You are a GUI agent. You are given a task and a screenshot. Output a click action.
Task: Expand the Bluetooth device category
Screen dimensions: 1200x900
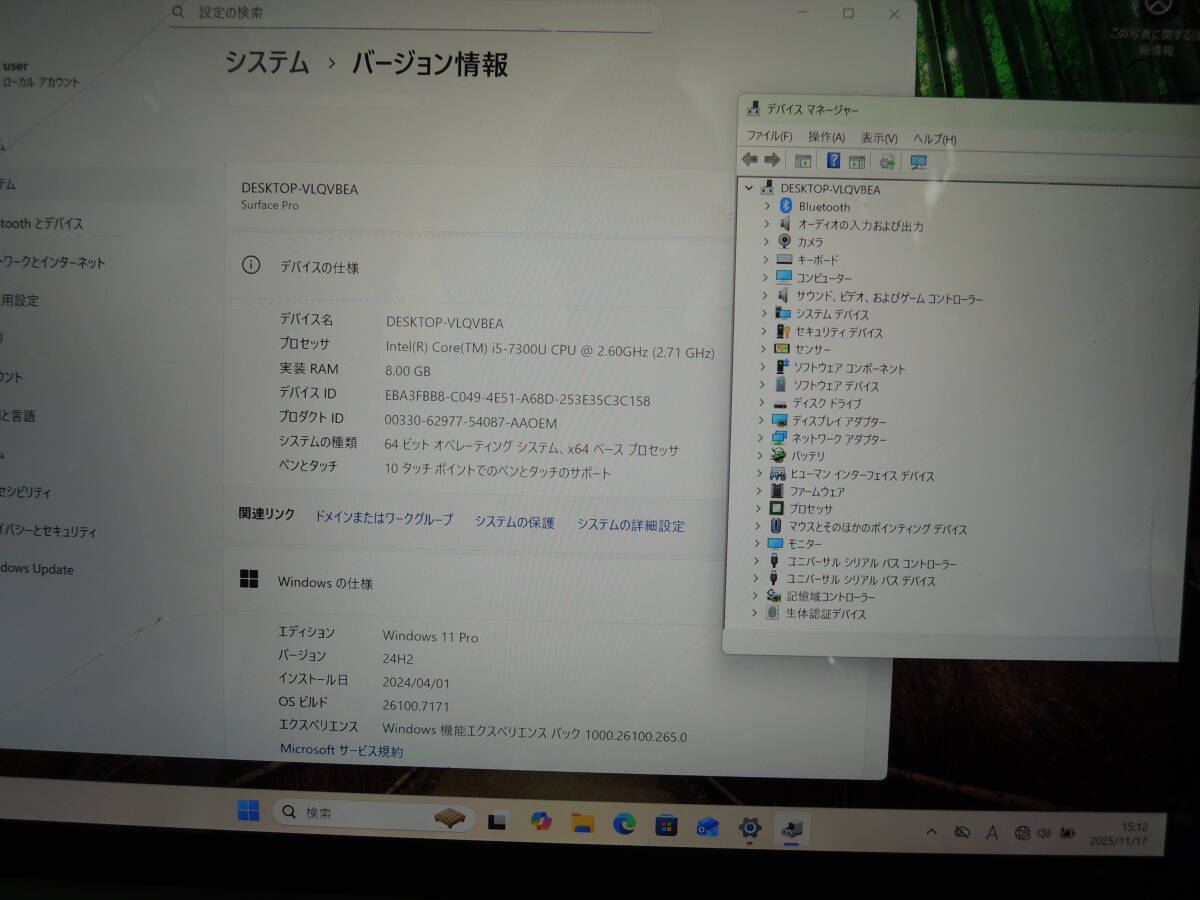click(x=767, y=206)
